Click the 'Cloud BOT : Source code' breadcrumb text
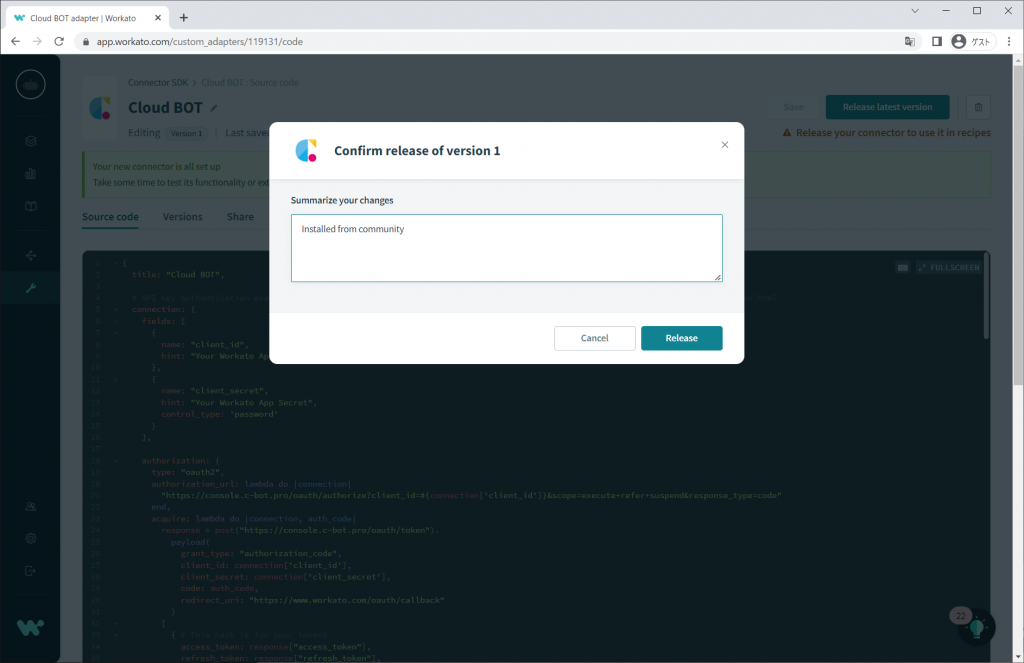Viewport: 1024px width, 663px height. (x=250, y=83)
